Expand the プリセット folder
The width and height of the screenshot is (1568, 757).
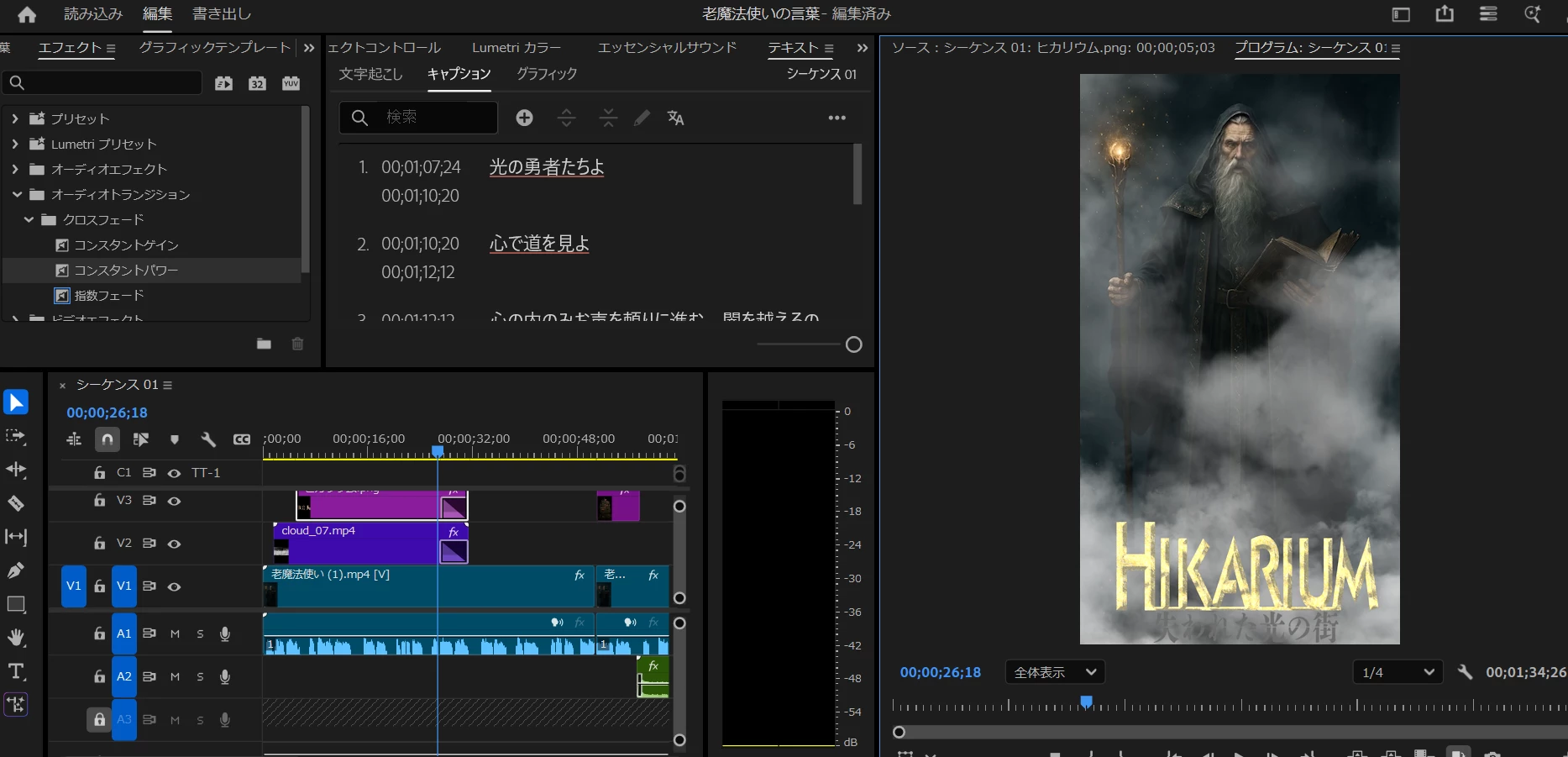click(15, 118)
